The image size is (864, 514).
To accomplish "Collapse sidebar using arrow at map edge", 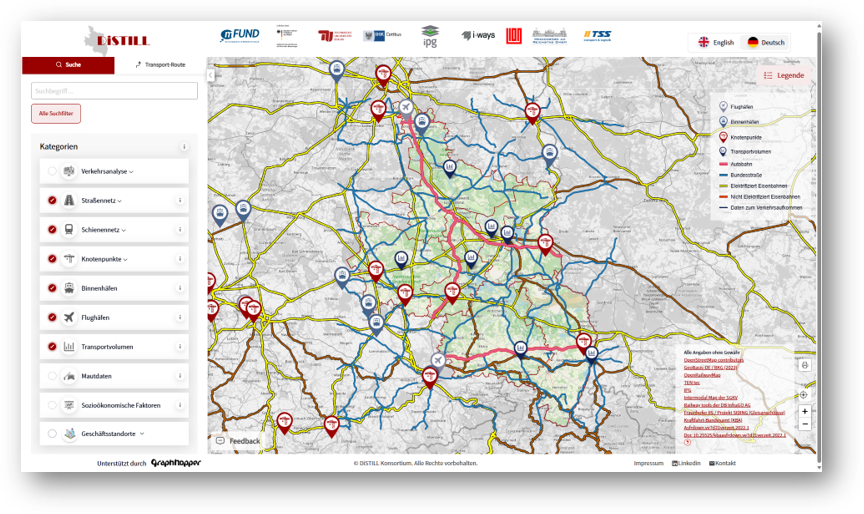I will tap(211, 75).
